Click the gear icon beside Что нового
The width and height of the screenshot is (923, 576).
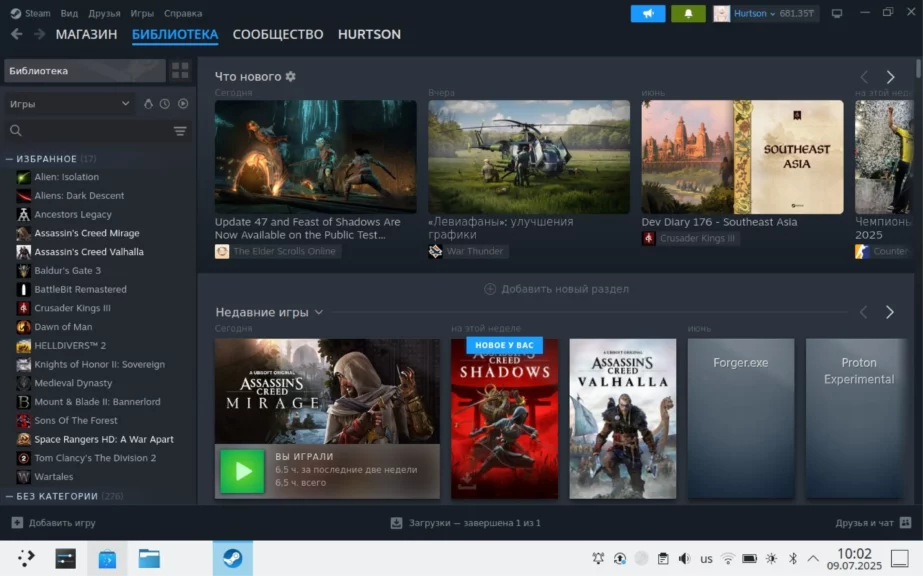tap(291, 77)
